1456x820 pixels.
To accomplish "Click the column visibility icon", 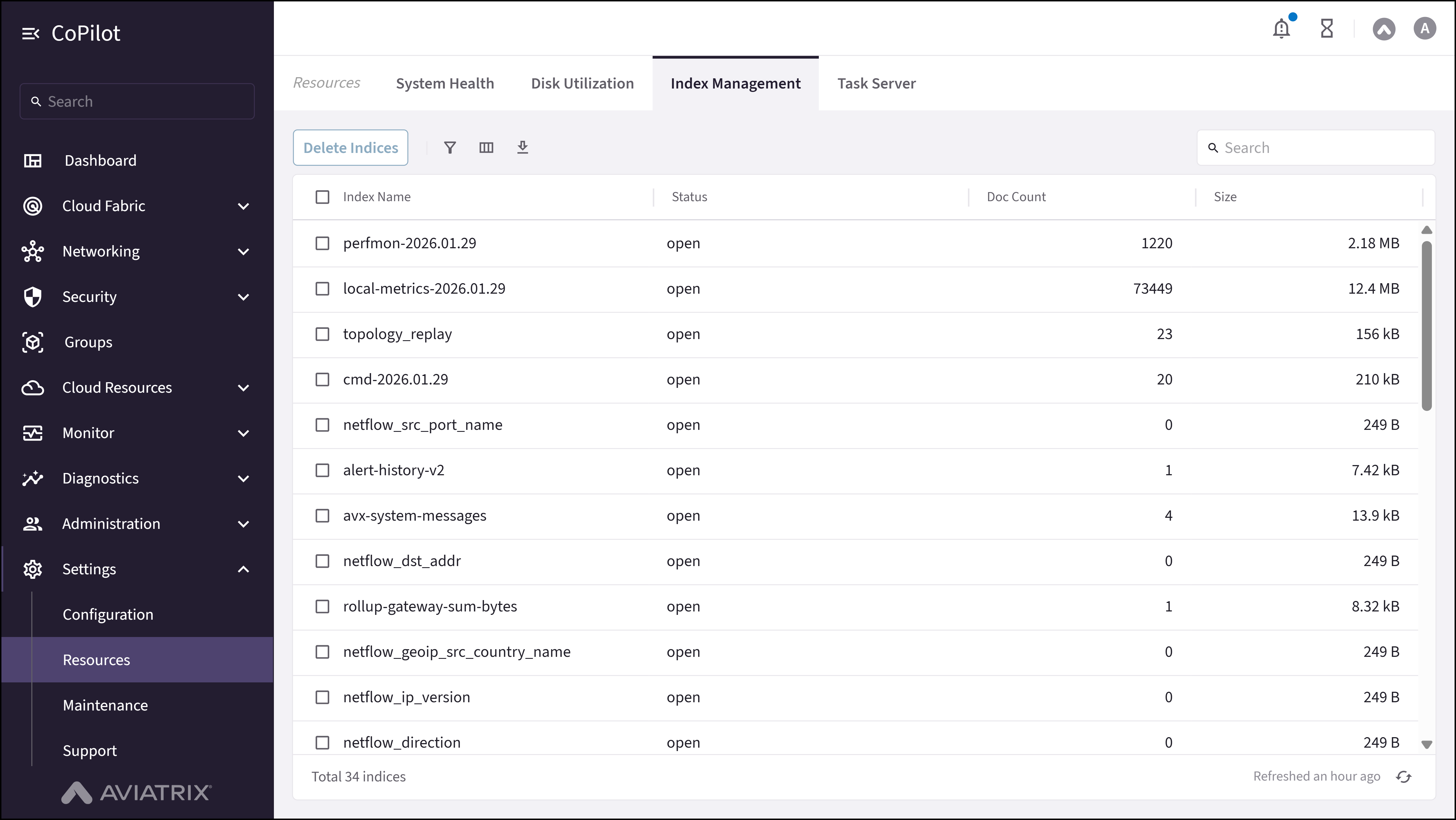I will (486, 148).
